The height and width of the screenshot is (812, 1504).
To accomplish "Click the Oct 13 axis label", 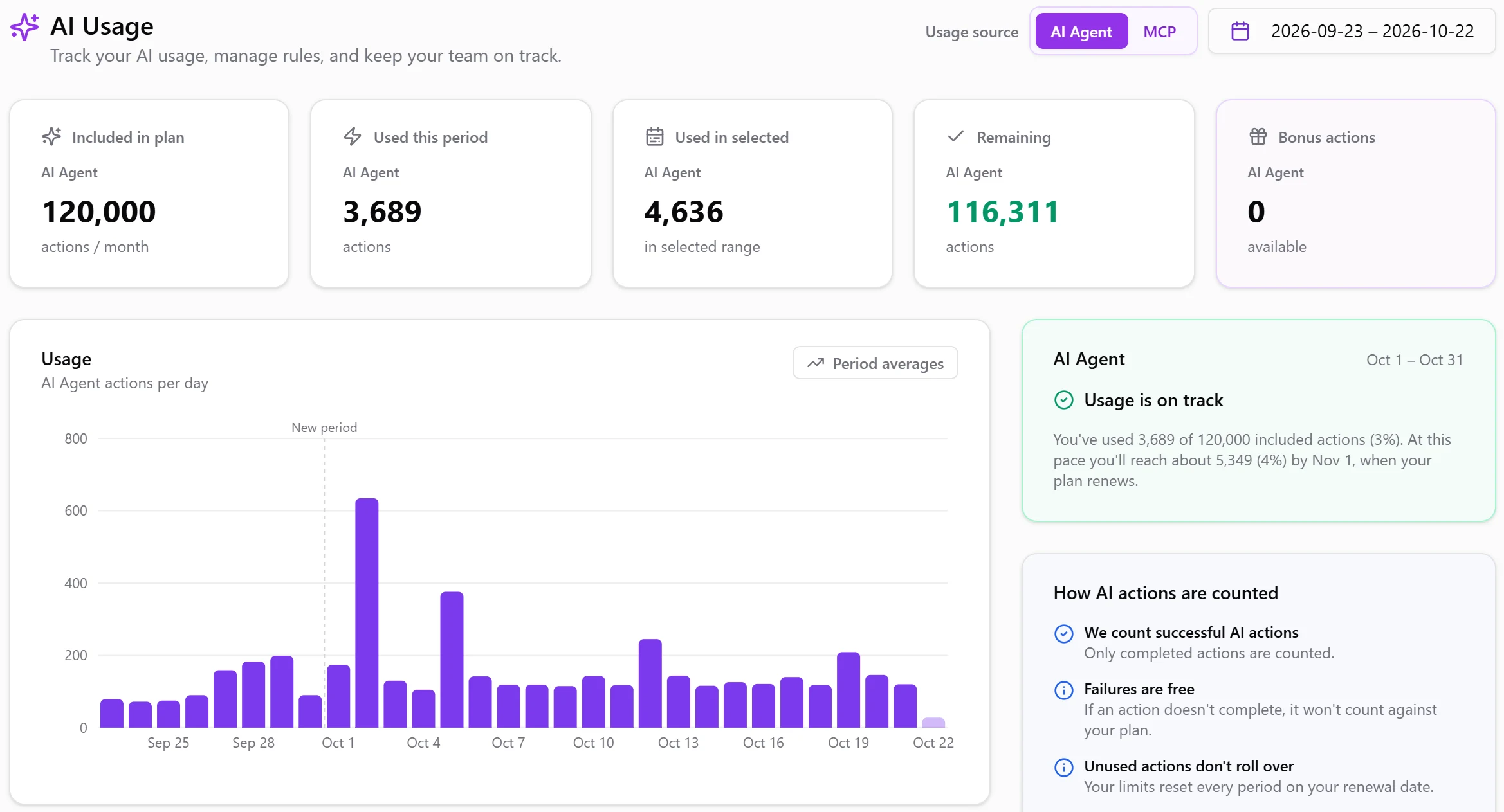I will point(678,743).
